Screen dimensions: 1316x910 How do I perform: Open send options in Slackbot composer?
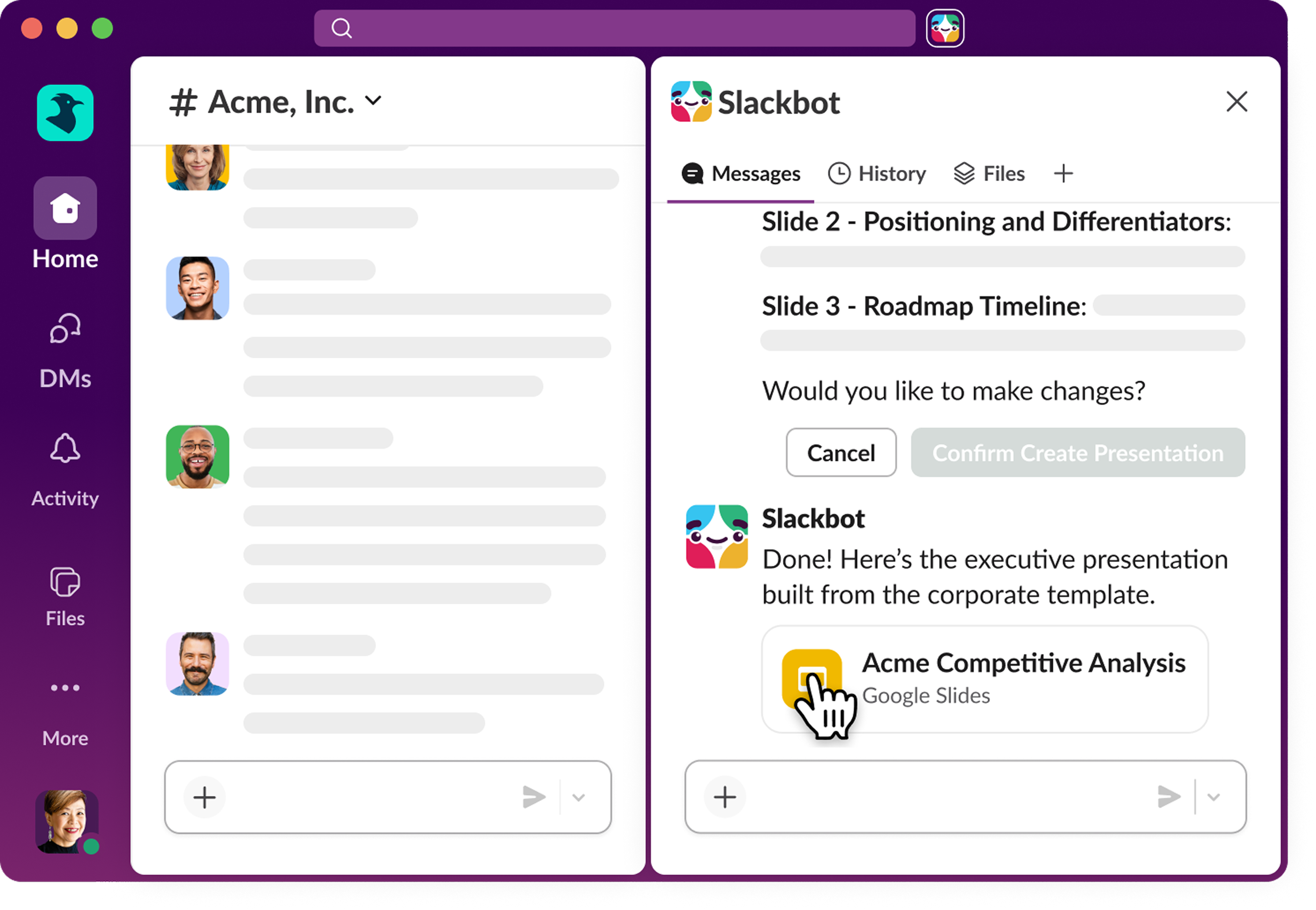[x=1213, y=797]
